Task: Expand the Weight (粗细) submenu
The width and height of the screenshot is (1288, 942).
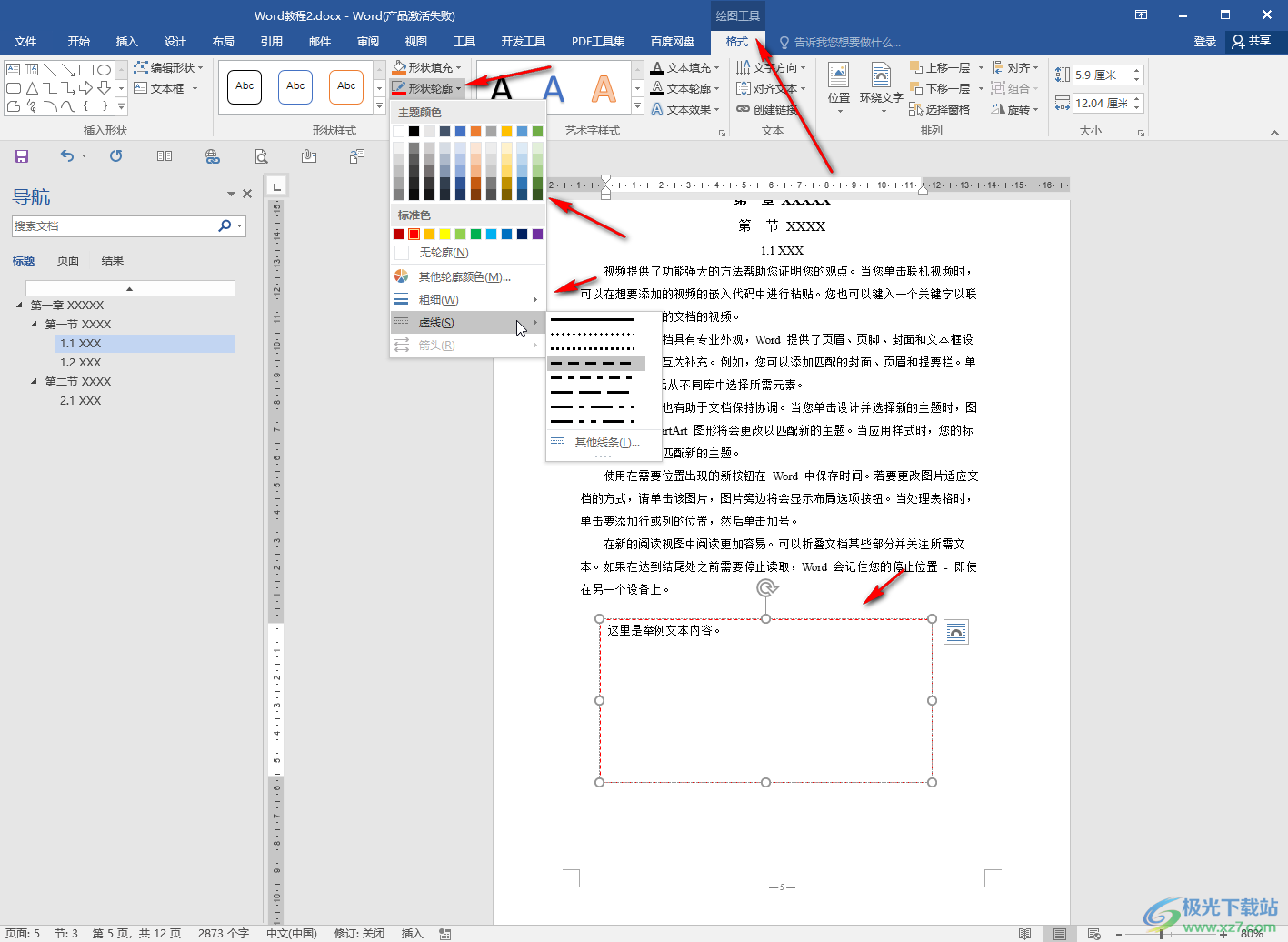Action: [x=467, y=299]
